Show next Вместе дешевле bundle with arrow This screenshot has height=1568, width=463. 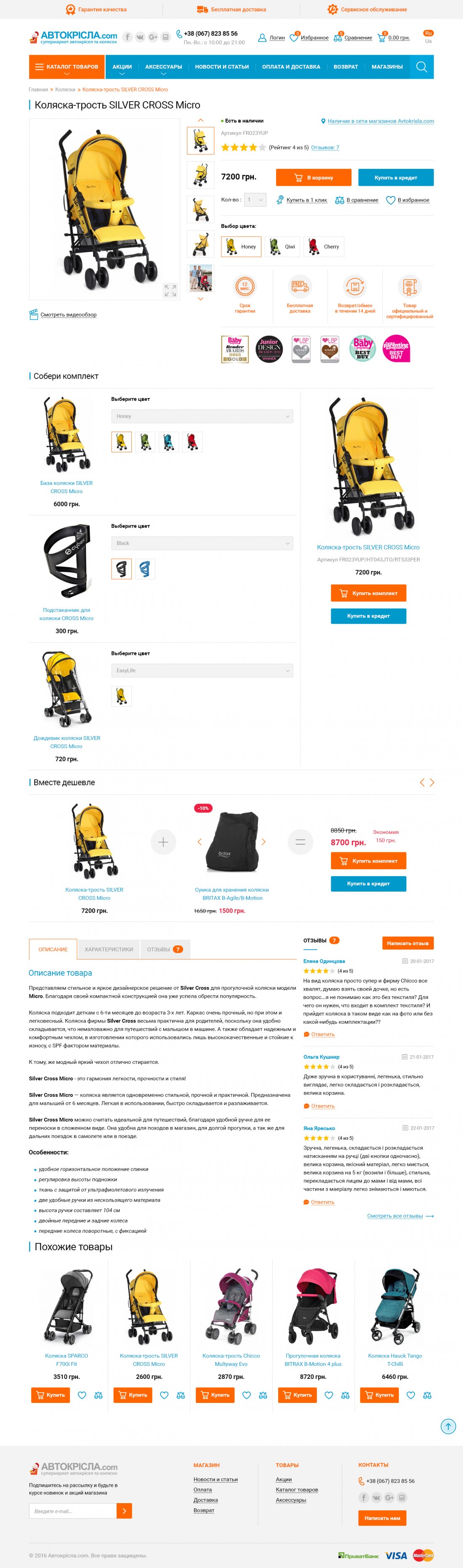click(432, 782)
